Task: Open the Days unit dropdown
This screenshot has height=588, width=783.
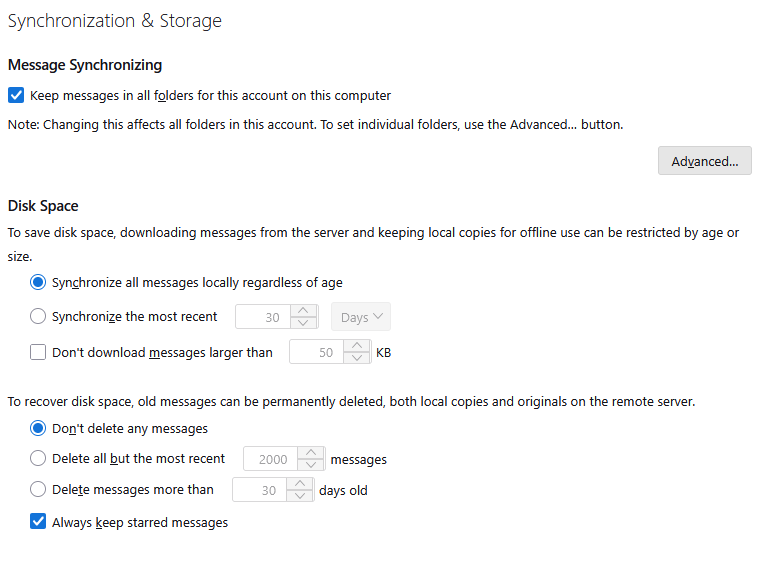Action: (360, 317)
